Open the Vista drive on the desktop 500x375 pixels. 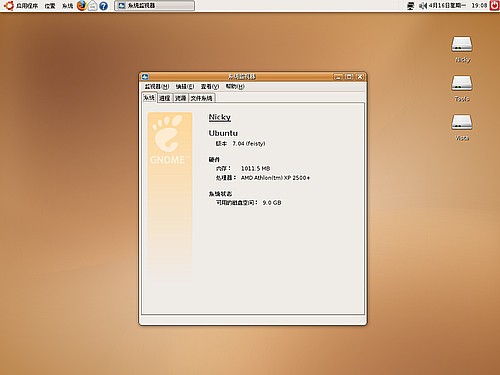coord(462,128)
